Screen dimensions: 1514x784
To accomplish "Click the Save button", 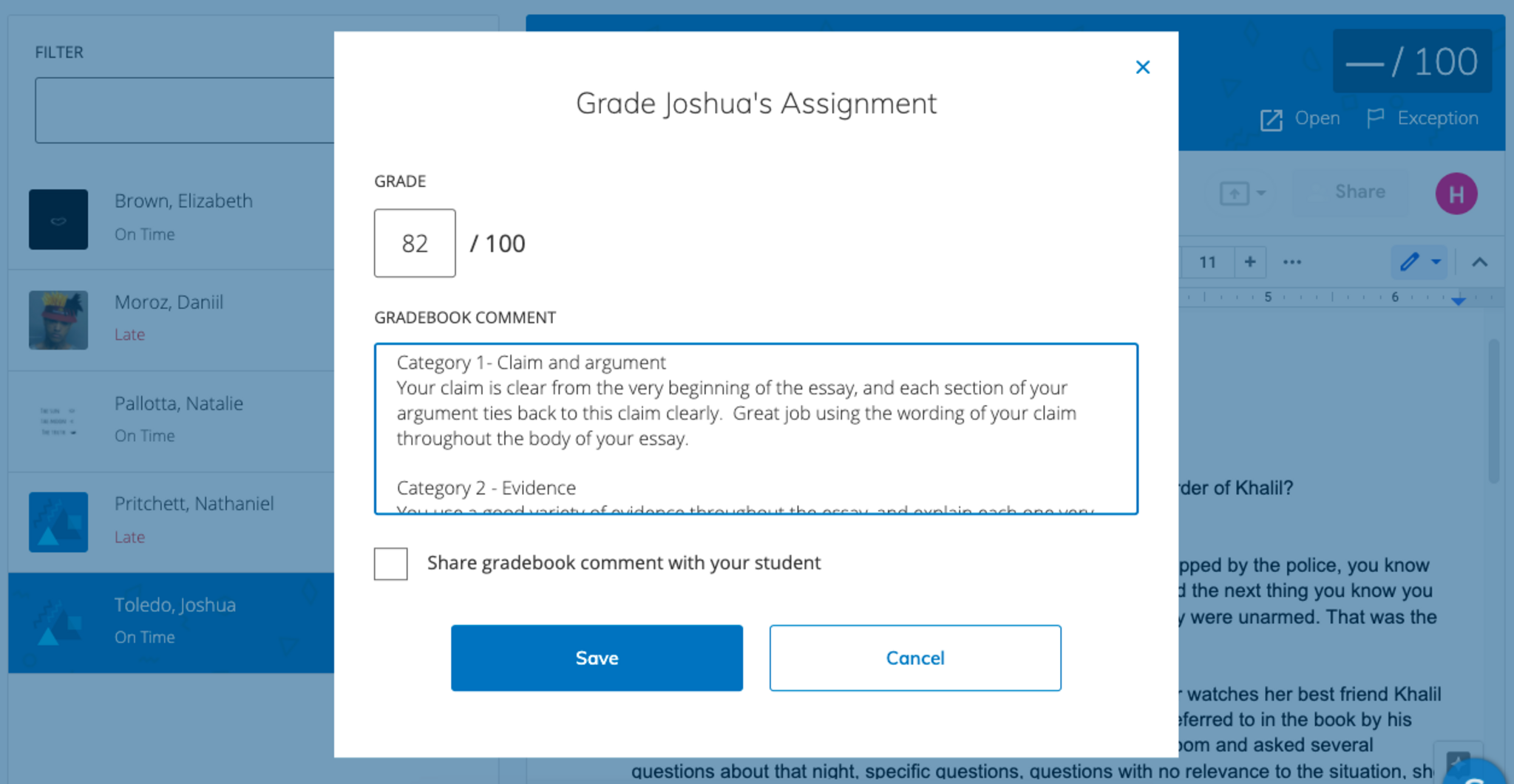I will point(597,658).
